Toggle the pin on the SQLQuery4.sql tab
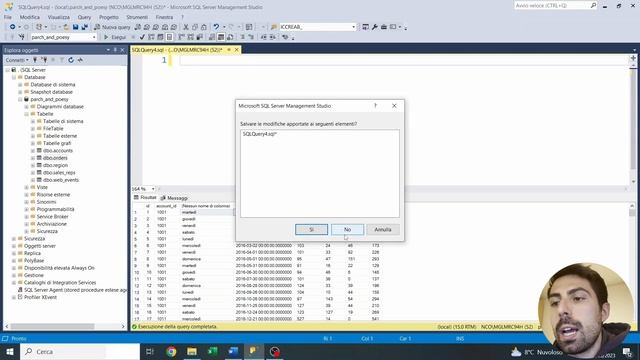 [x=229, y=50]
